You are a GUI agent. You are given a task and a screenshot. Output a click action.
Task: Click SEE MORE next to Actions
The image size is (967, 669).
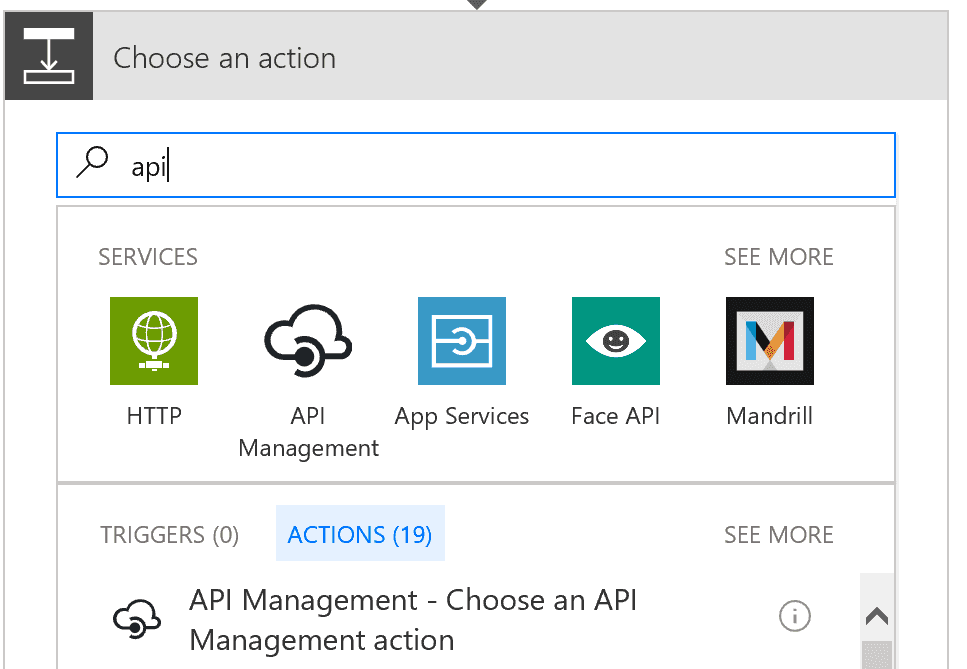pos(778,535)
